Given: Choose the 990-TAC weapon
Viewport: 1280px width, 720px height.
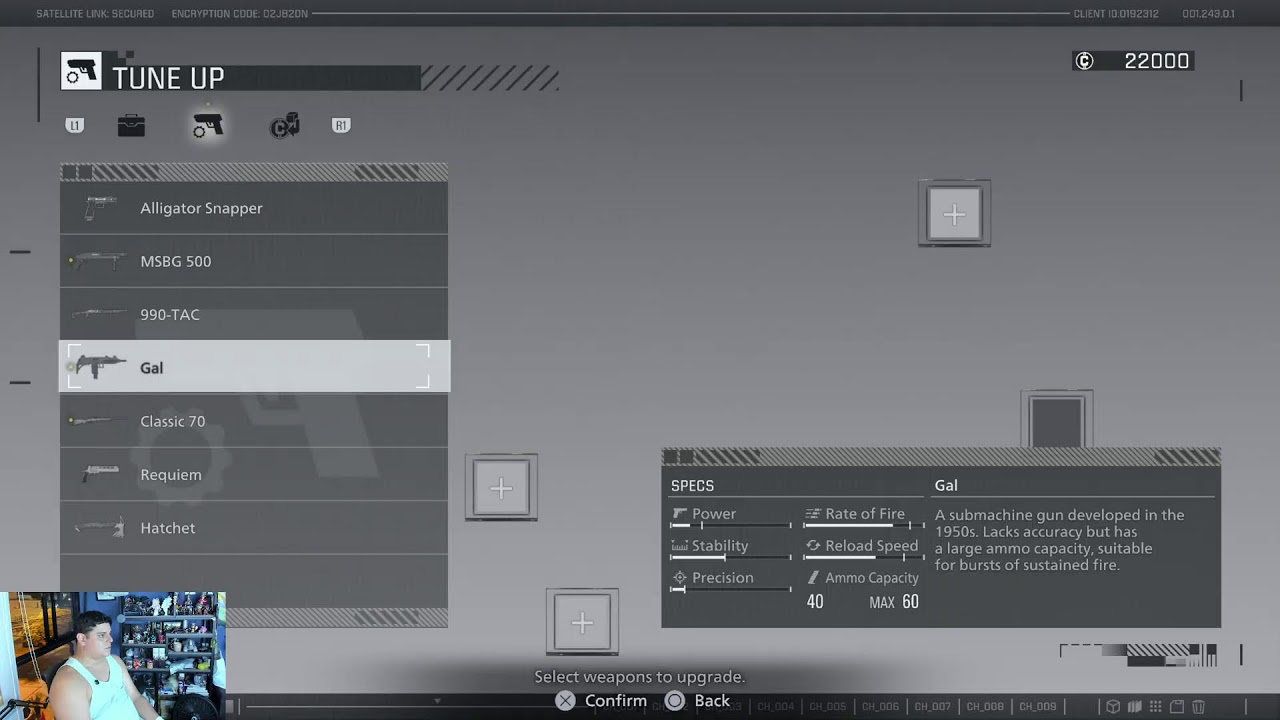Looking at the screenshot, I should pos(254,314).
